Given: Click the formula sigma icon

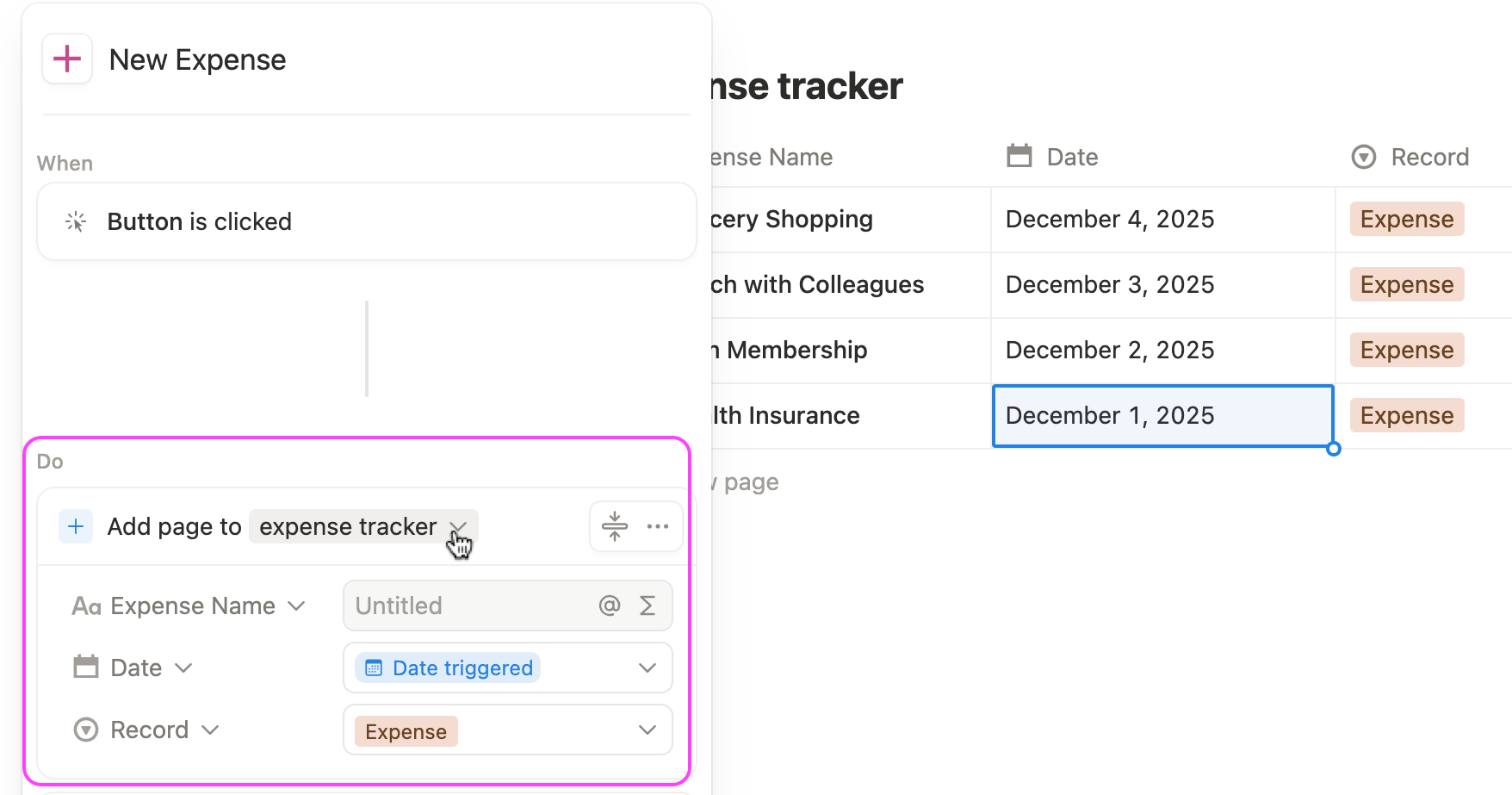Looking at the screenshot, I should point(648,606).
